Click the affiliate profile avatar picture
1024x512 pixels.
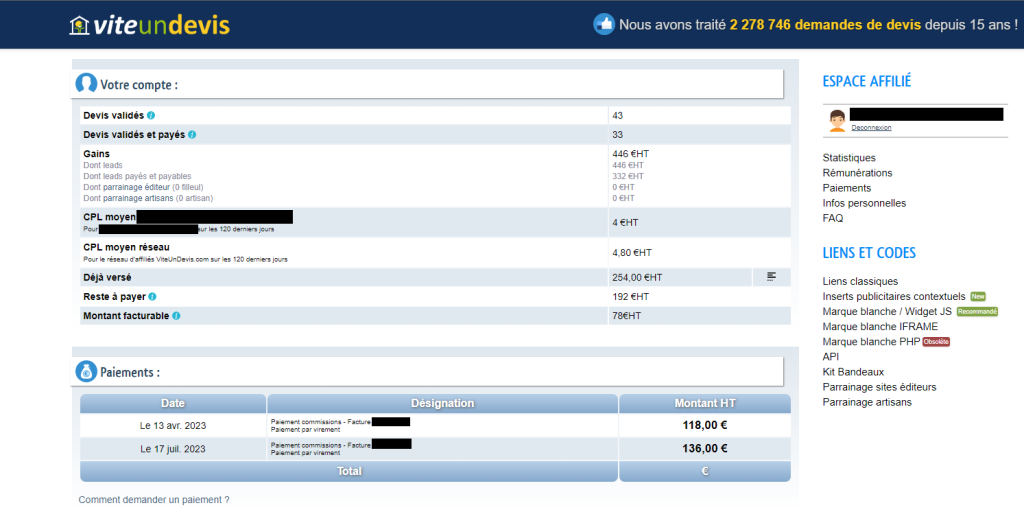pos(837,121)
